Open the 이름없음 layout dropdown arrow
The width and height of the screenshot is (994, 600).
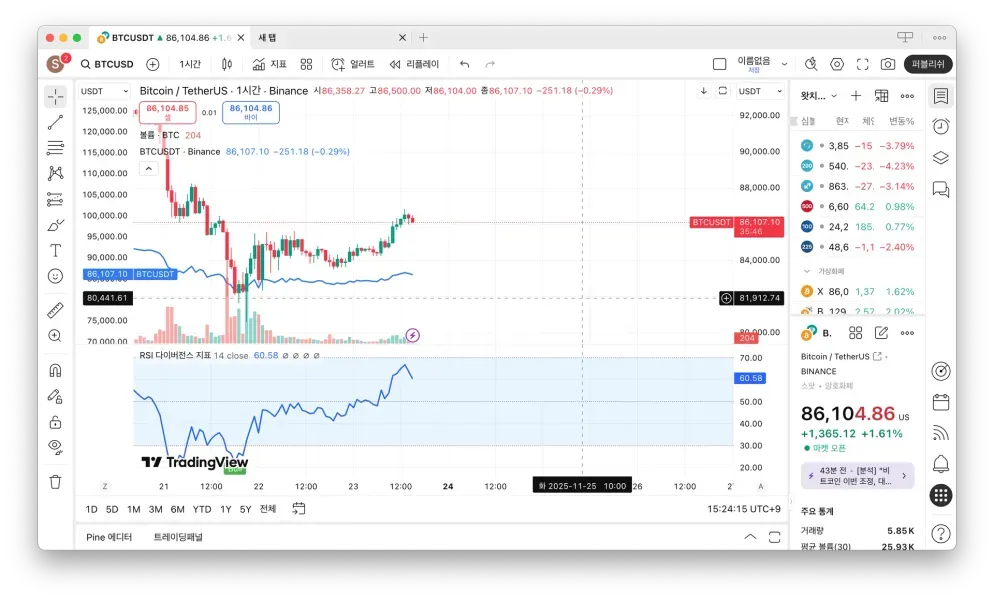pyautogui.click(x=784, y=64)
